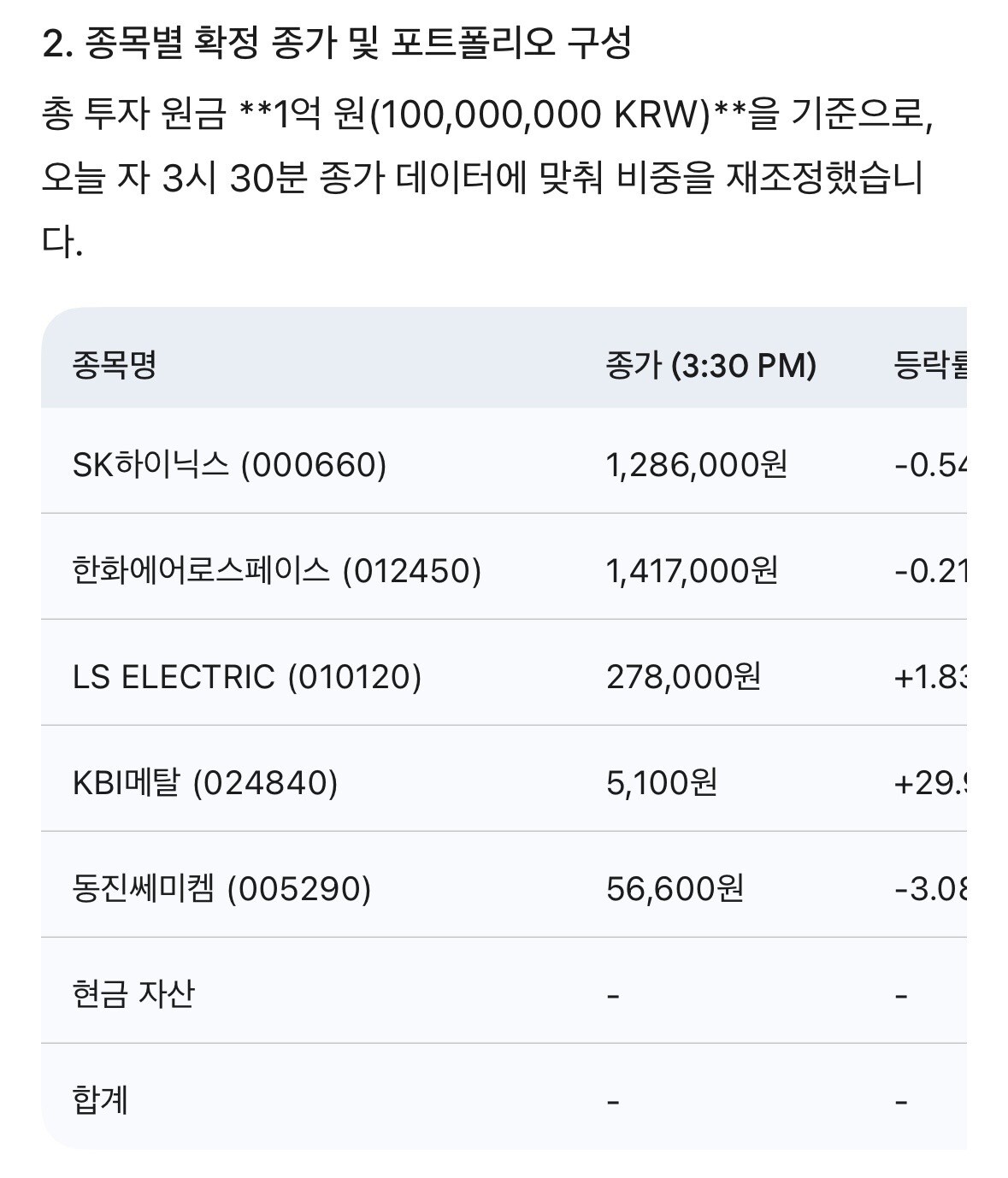Viewport: 1008px width, 1178px height.
Task: Select the '합계' total row label
Action: tap(101, 1100)
